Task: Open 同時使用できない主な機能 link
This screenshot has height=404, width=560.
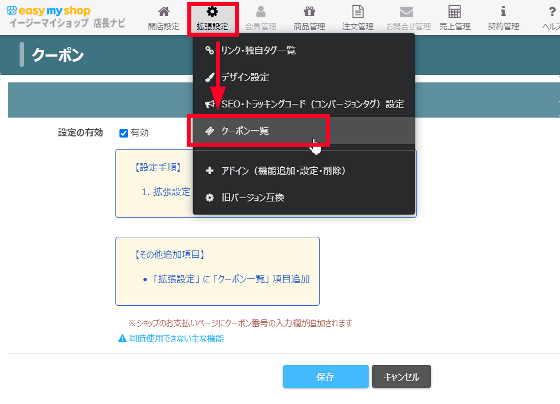Action: pos(176,338)
